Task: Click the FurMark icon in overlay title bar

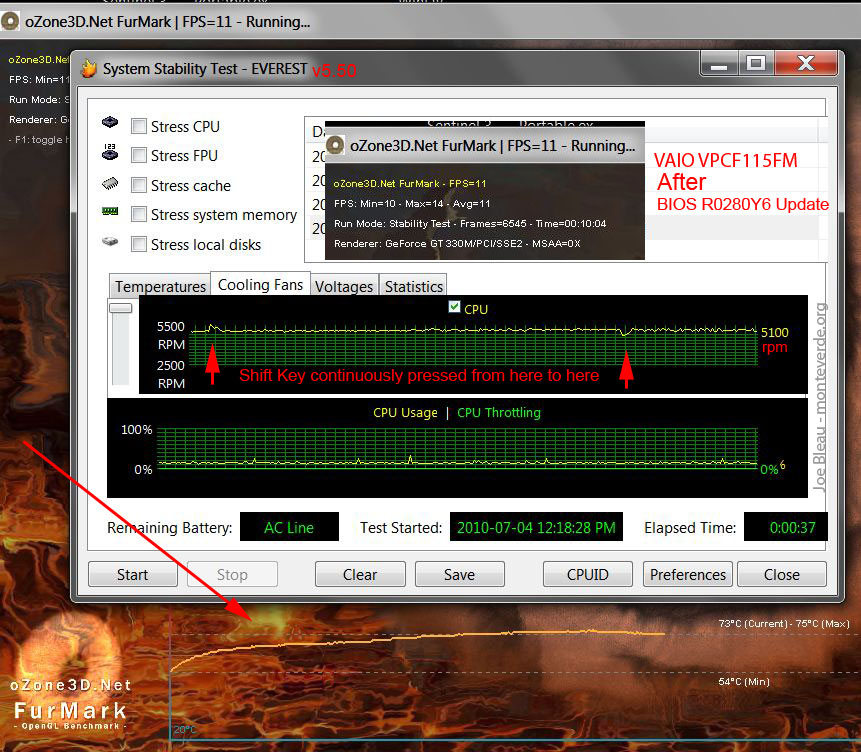Action: [335, 146]
